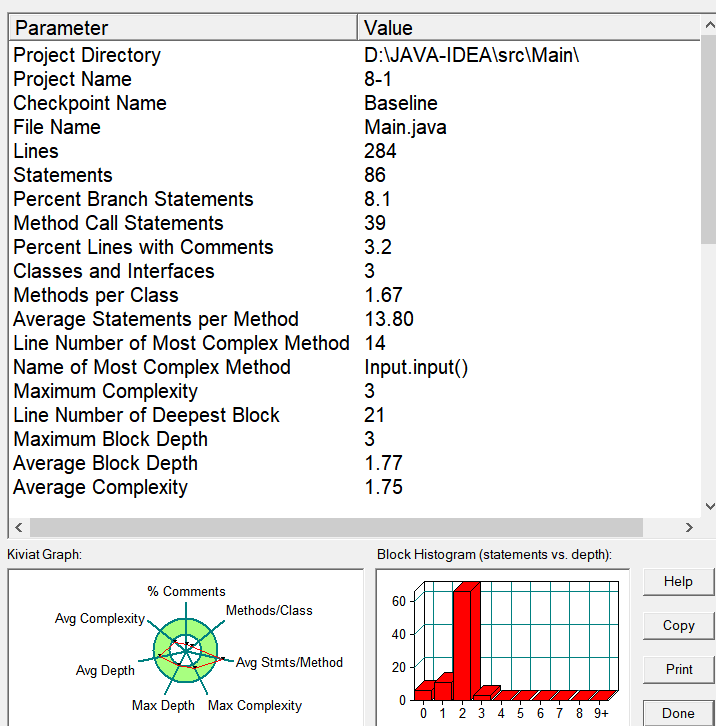Click the Max Depth label in Kiviat graph
The width and height of the screenshot is (716, 726).
click(x=163, y=706)
